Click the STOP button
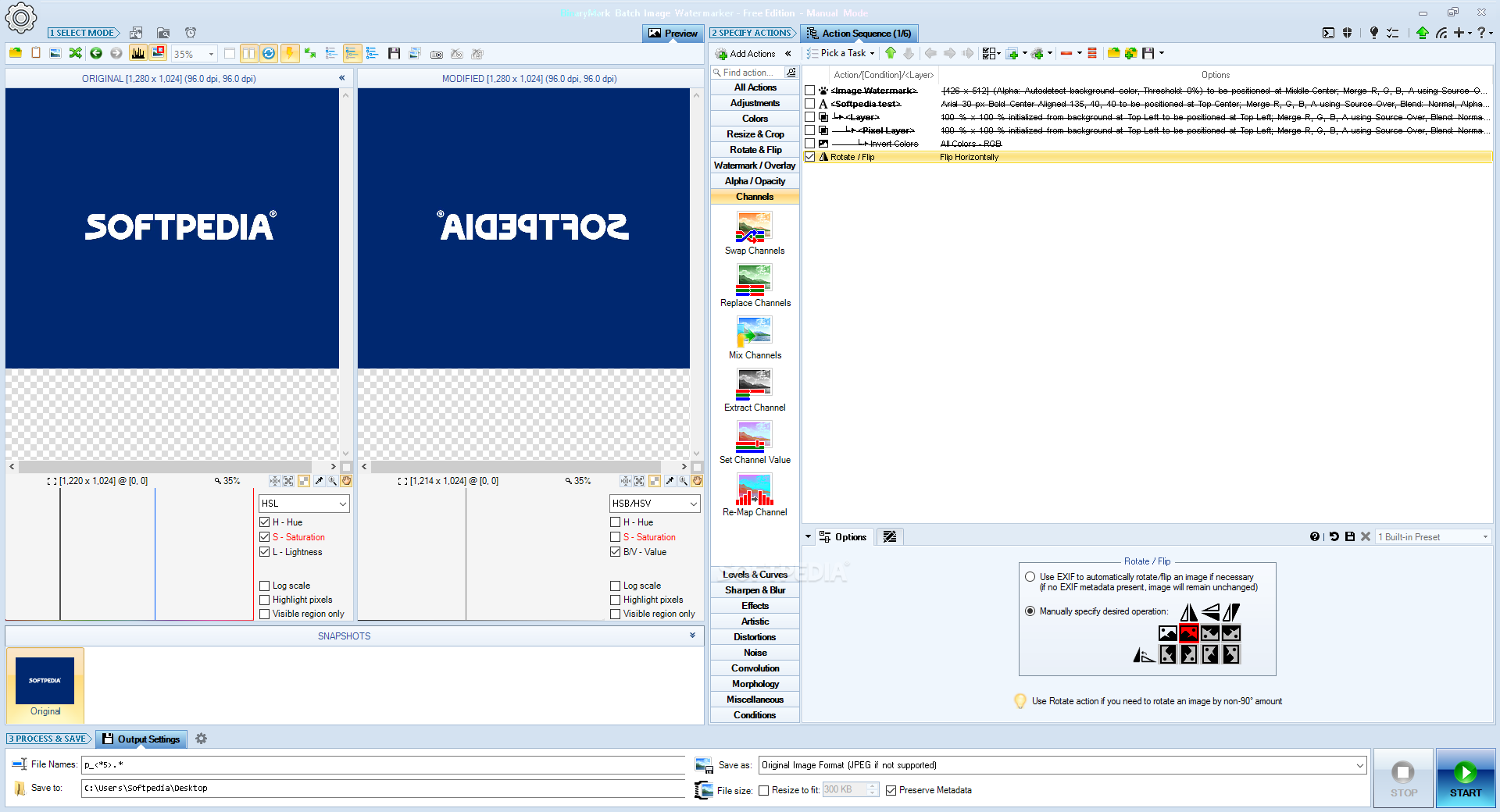 [x=1404, y=778]
